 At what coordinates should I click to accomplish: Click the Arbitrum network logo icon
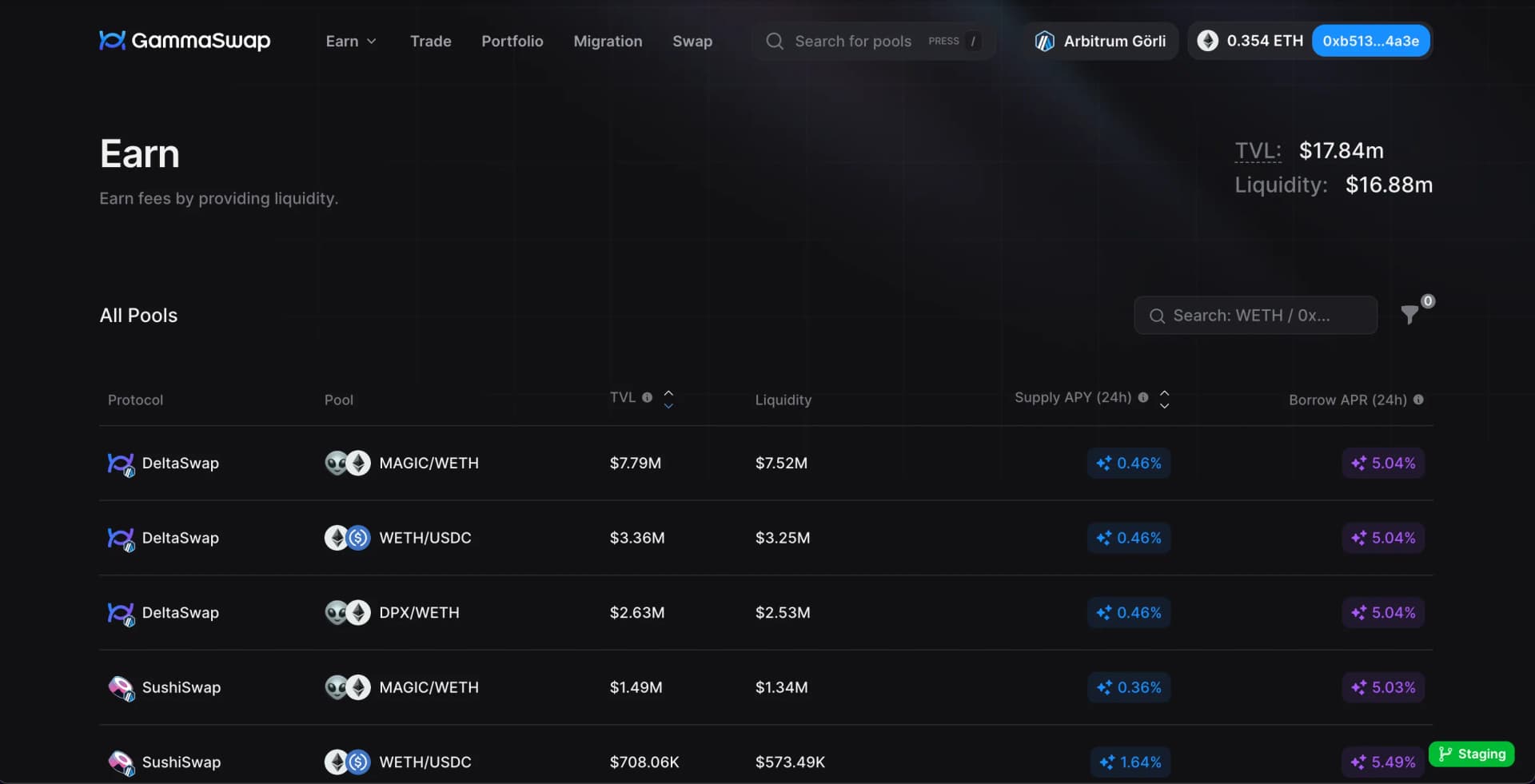coord(1044,41)
